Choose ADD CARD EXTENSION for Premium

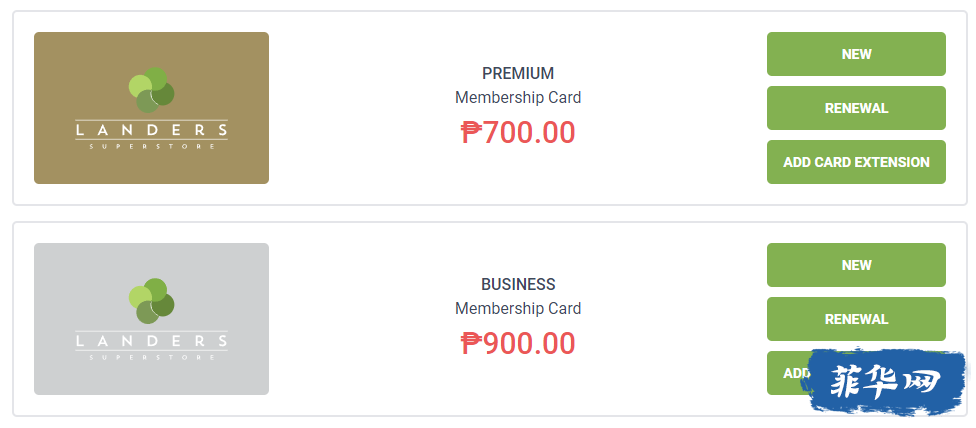point(856,162)
